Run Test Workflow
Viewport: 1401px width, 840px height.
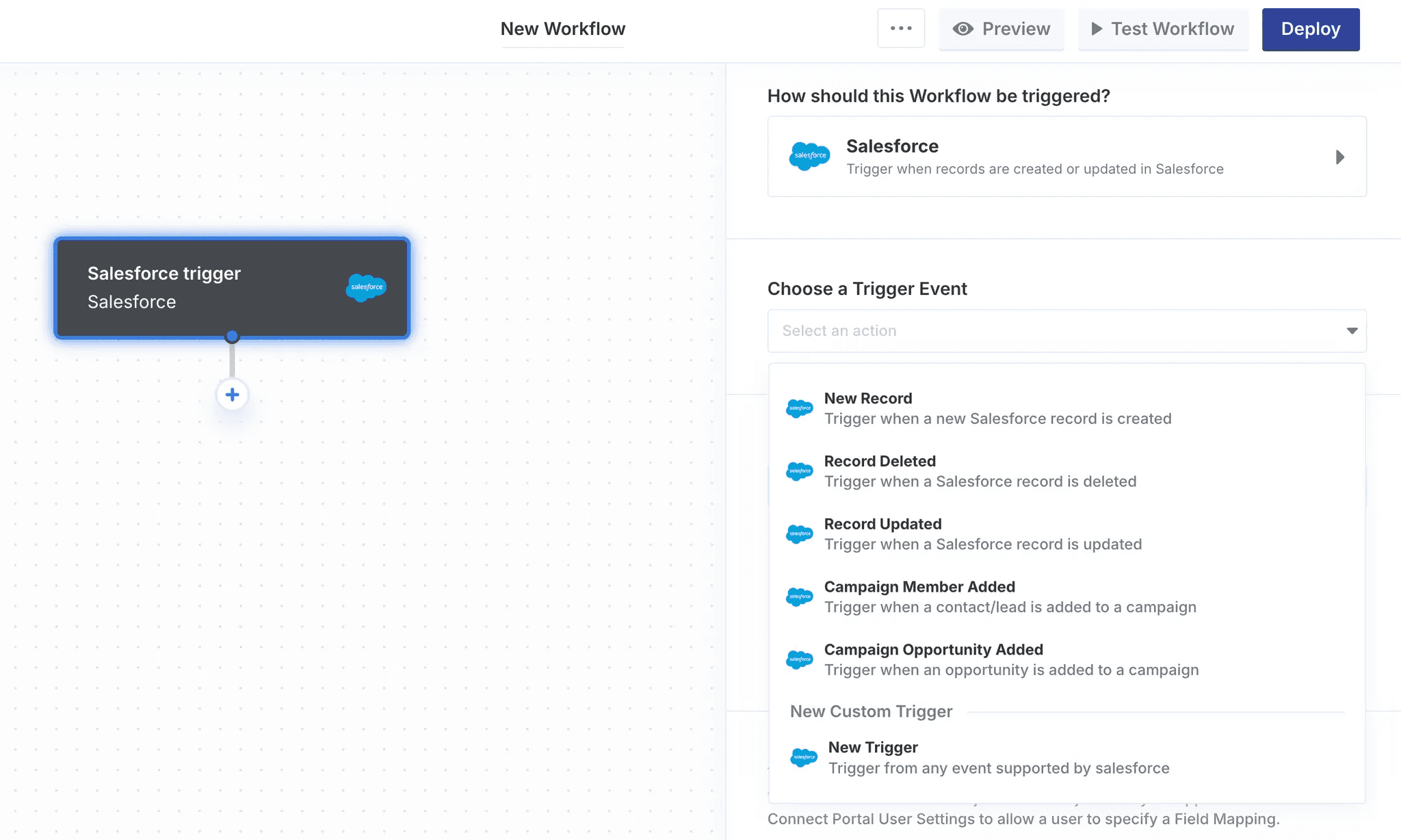click(x=1162, y=29)
